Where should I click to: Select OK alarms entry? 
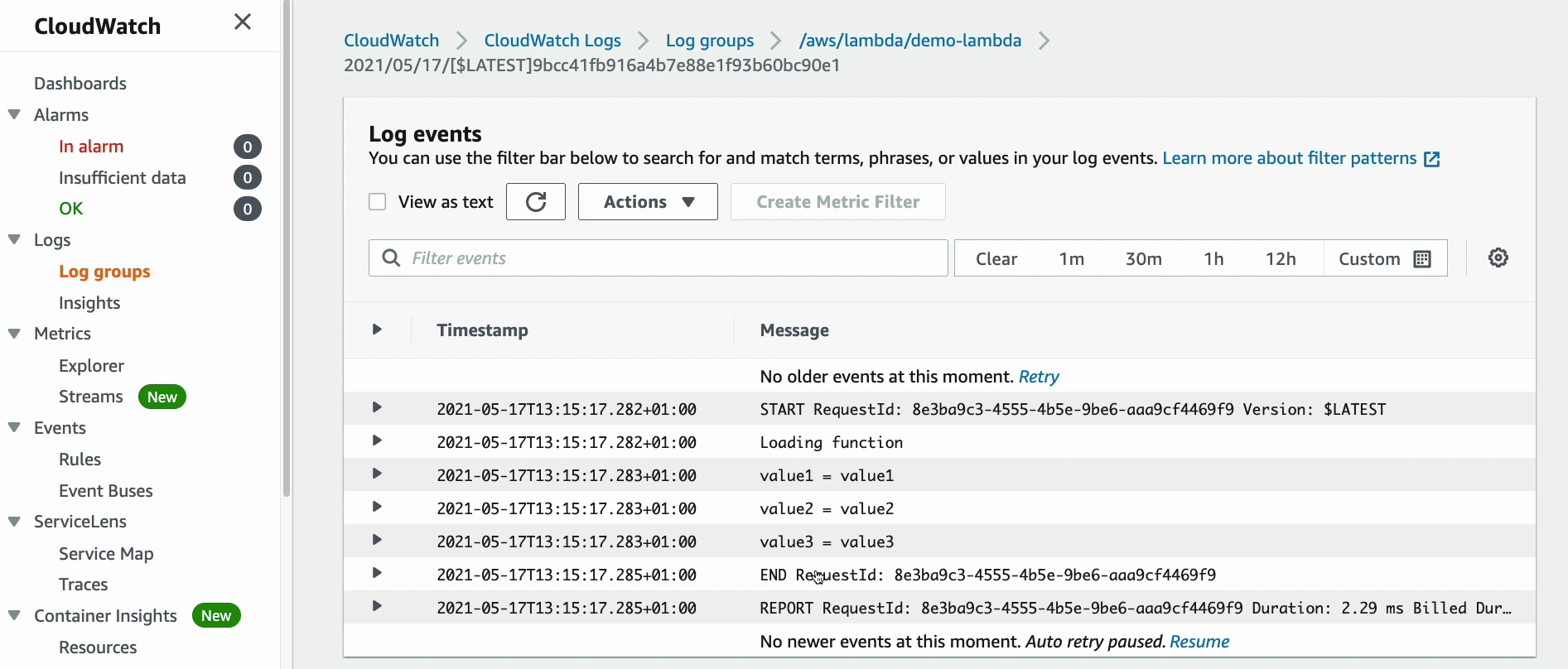tap(71, 209)
